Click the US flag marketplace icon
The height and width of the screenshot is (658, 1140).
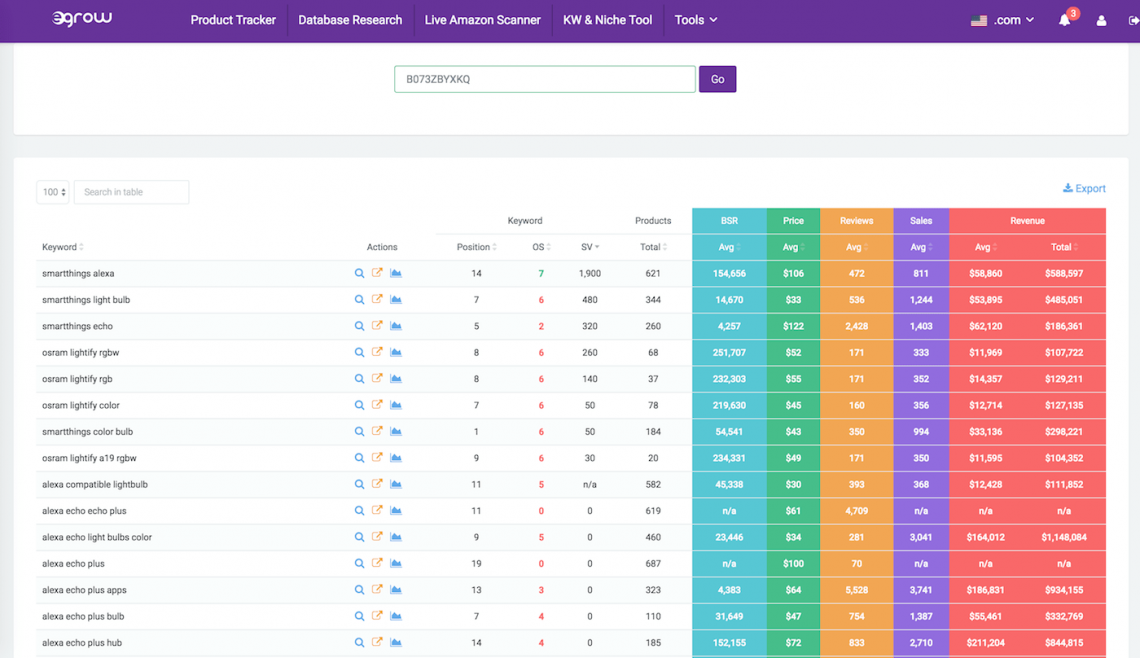click(978, 19)
